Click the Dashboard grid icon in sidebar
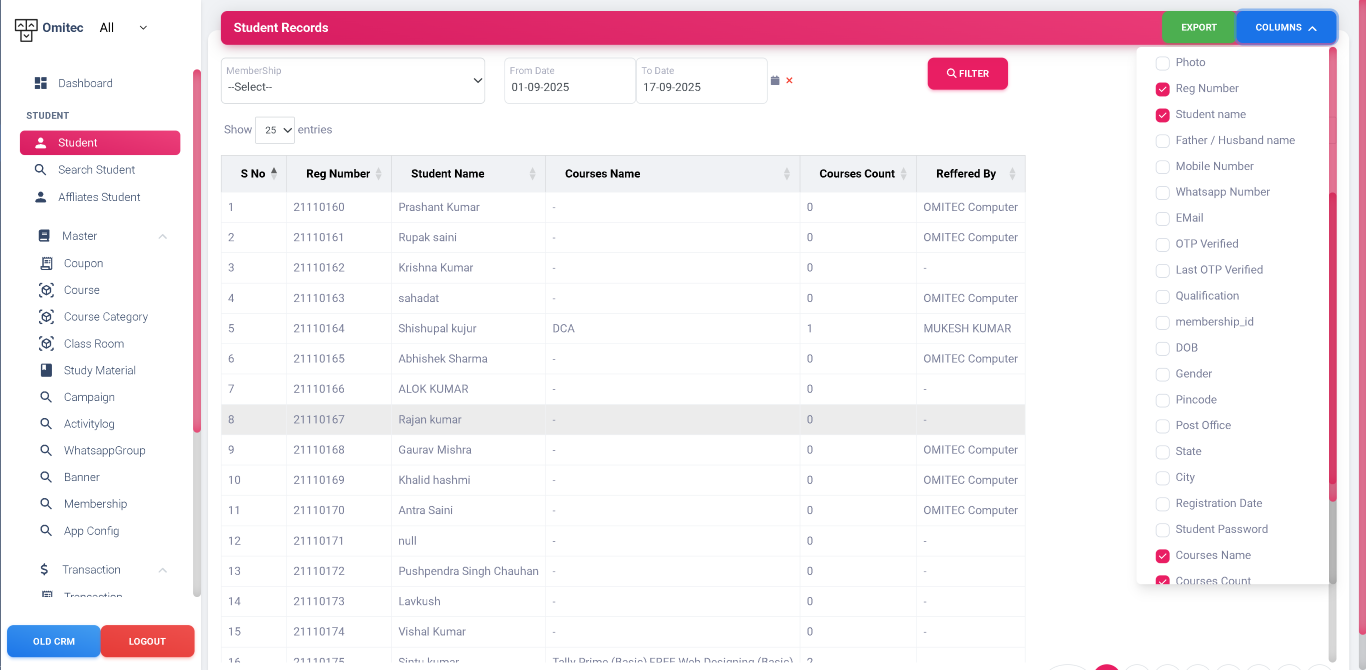 41,83
